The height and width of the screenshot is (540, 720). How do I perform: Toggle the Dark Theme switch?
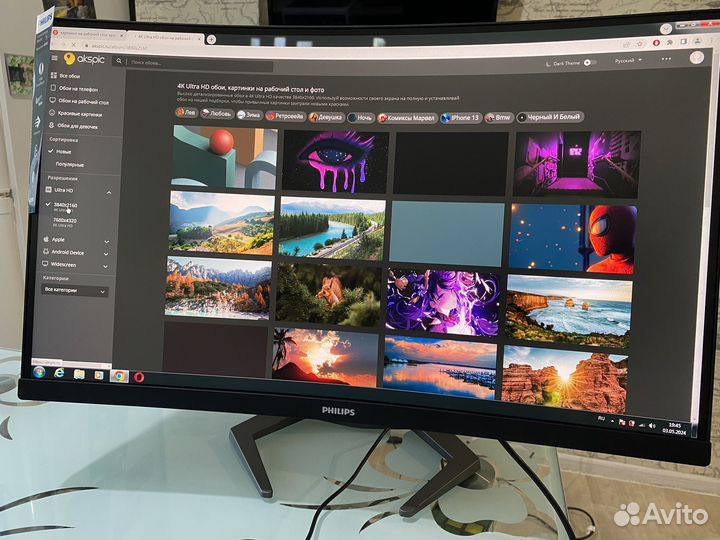(590, 63)
